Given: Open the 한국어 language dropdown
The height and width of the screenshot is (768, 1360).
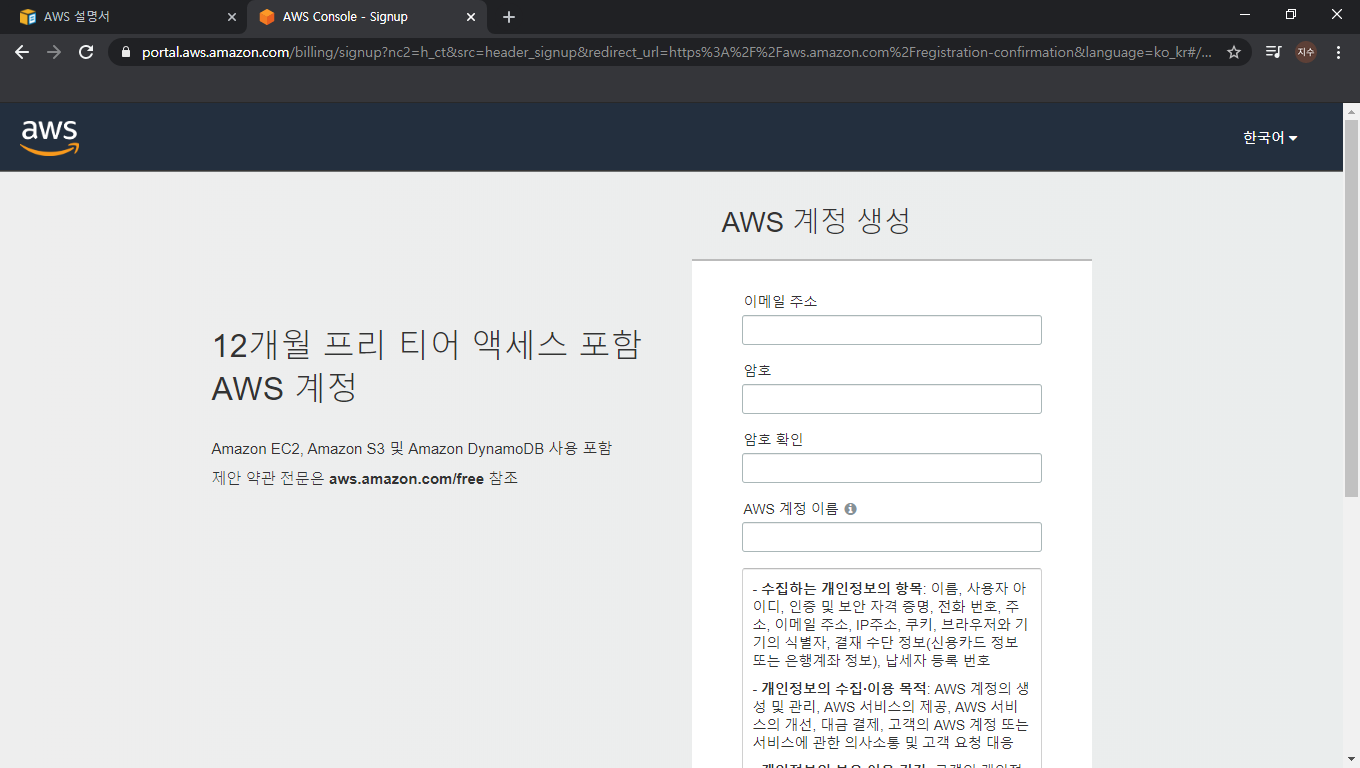Looking at the screenshot, I should 1270,138.
